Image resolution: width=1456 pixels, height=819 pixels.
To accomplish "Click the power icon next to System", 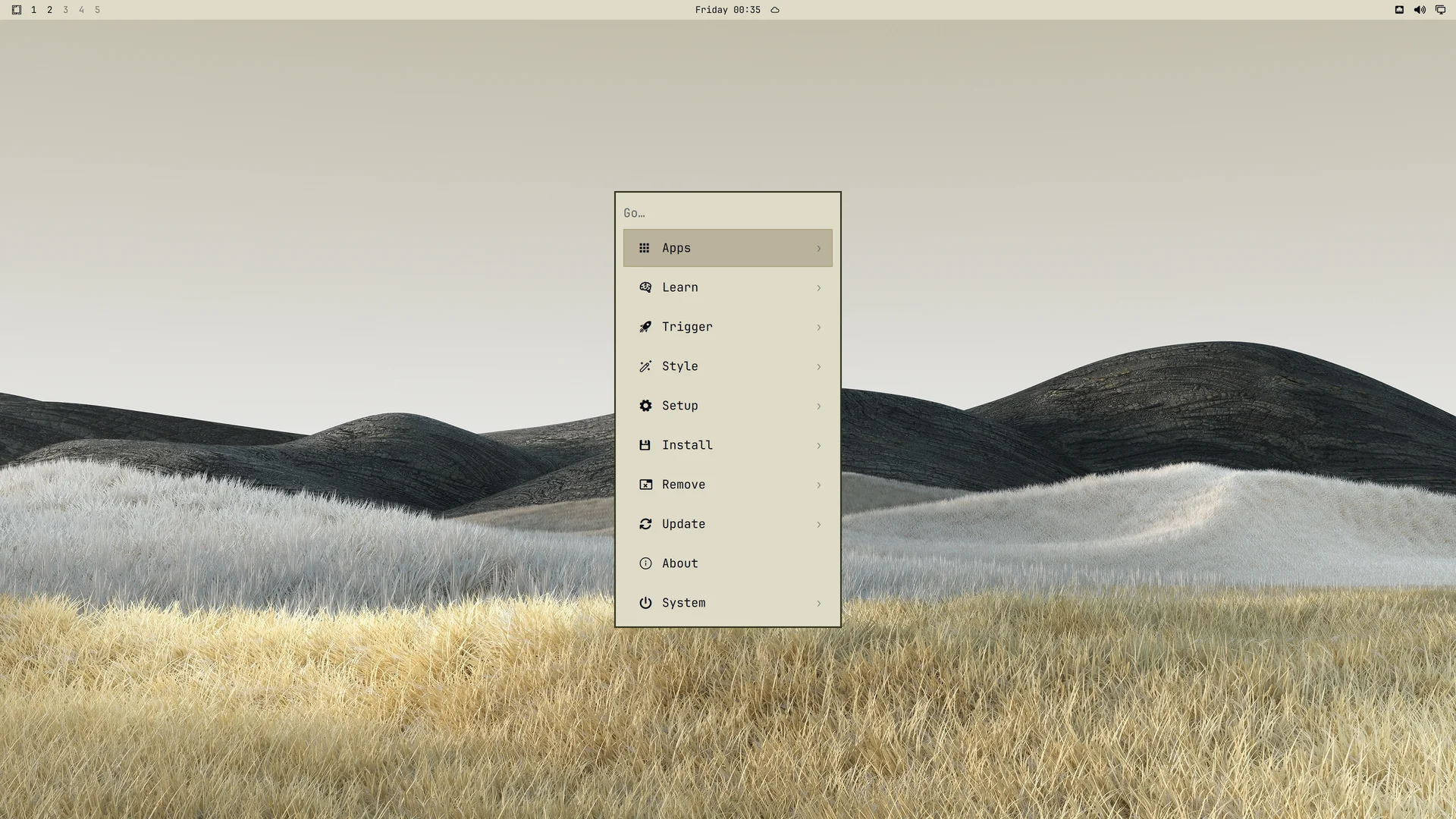I will (x=645, y=603).
